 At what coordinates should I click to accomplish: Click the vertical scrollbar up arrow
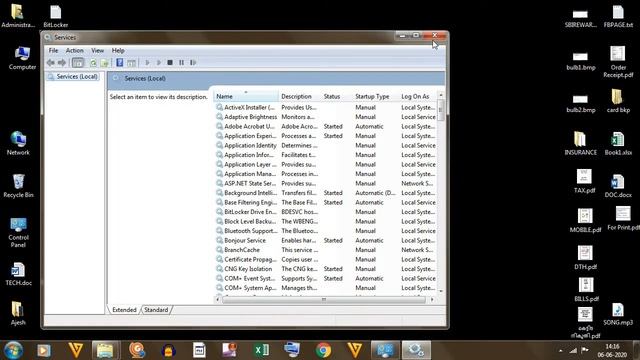(x=441, y=95)
